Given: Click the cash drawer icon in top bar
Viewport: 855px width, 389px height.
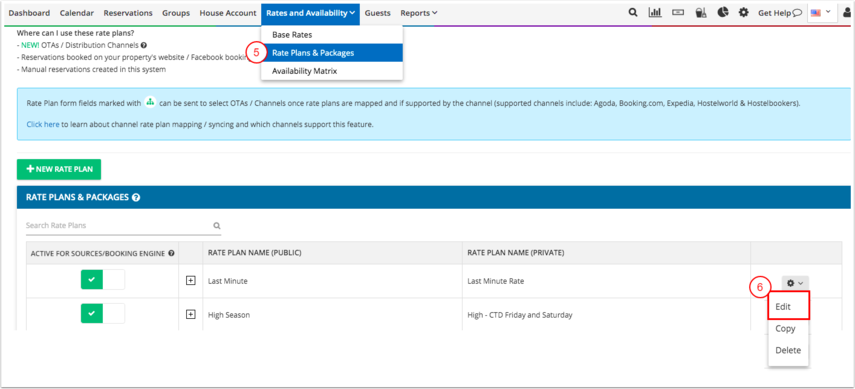Looking at the screenshot, I should click(x=678, y=13).
